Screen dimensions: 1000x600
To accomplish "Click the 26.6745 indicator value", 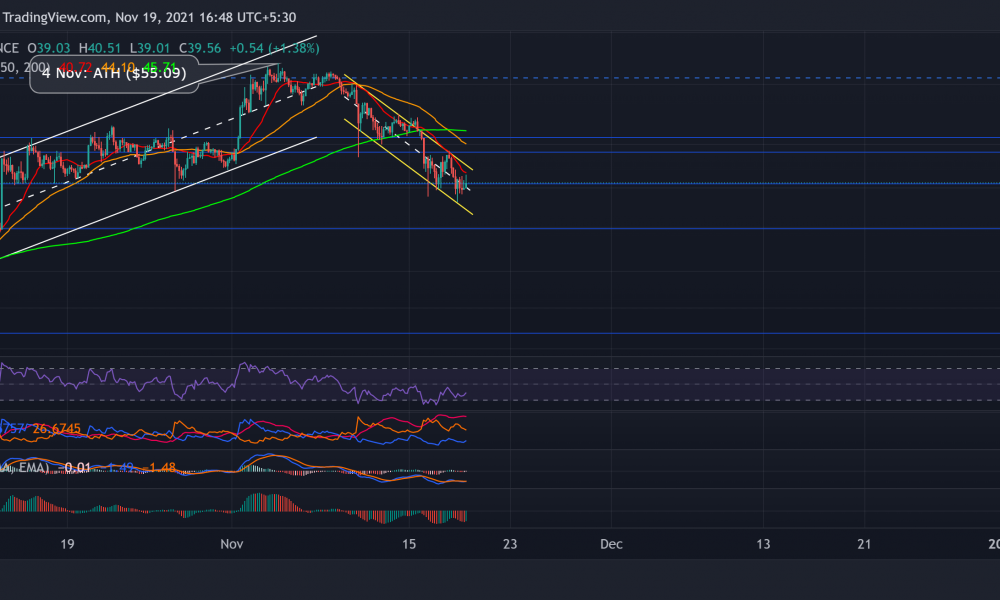I will pyautogui.click(x=57, y=428).
